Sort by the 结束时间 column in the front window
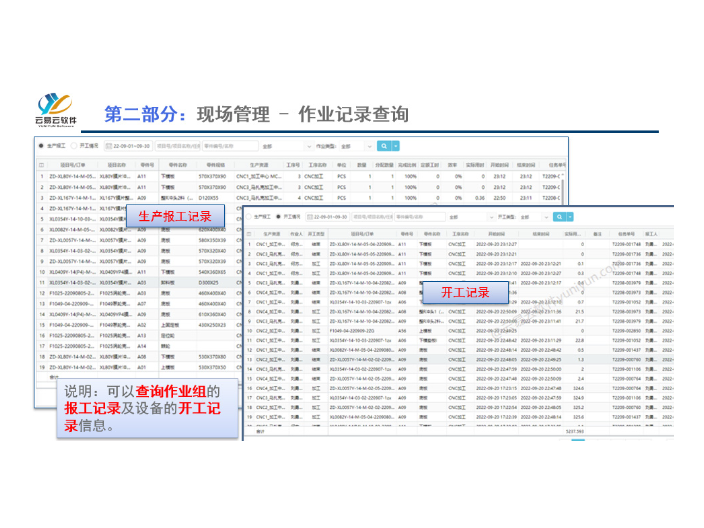This screenshot has height=528, width=704. (541, 234)
